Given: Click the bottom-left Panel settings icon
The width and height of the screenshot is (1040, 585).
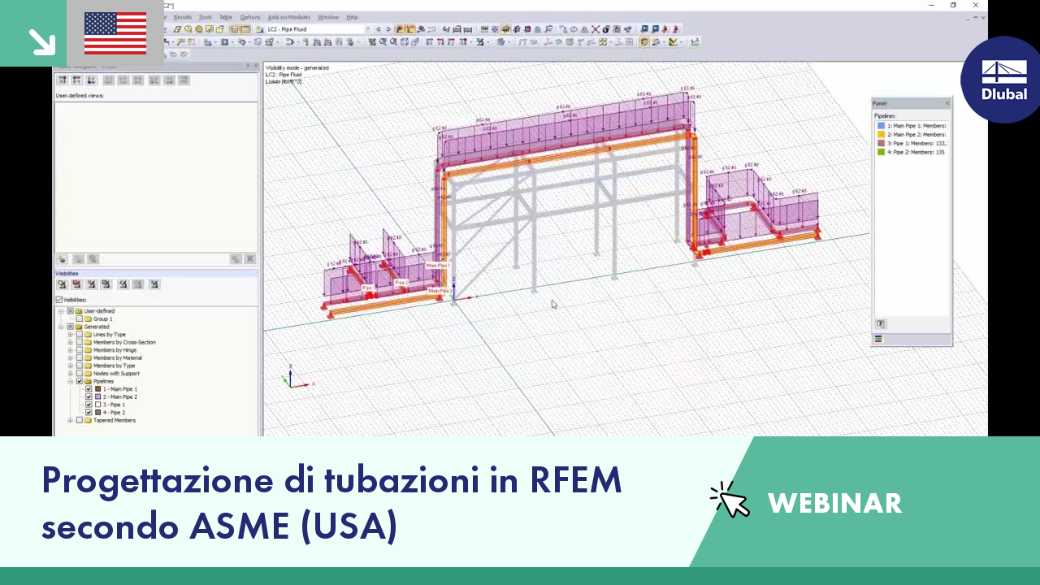Looking at the screenshot, I should pos(881,324).
